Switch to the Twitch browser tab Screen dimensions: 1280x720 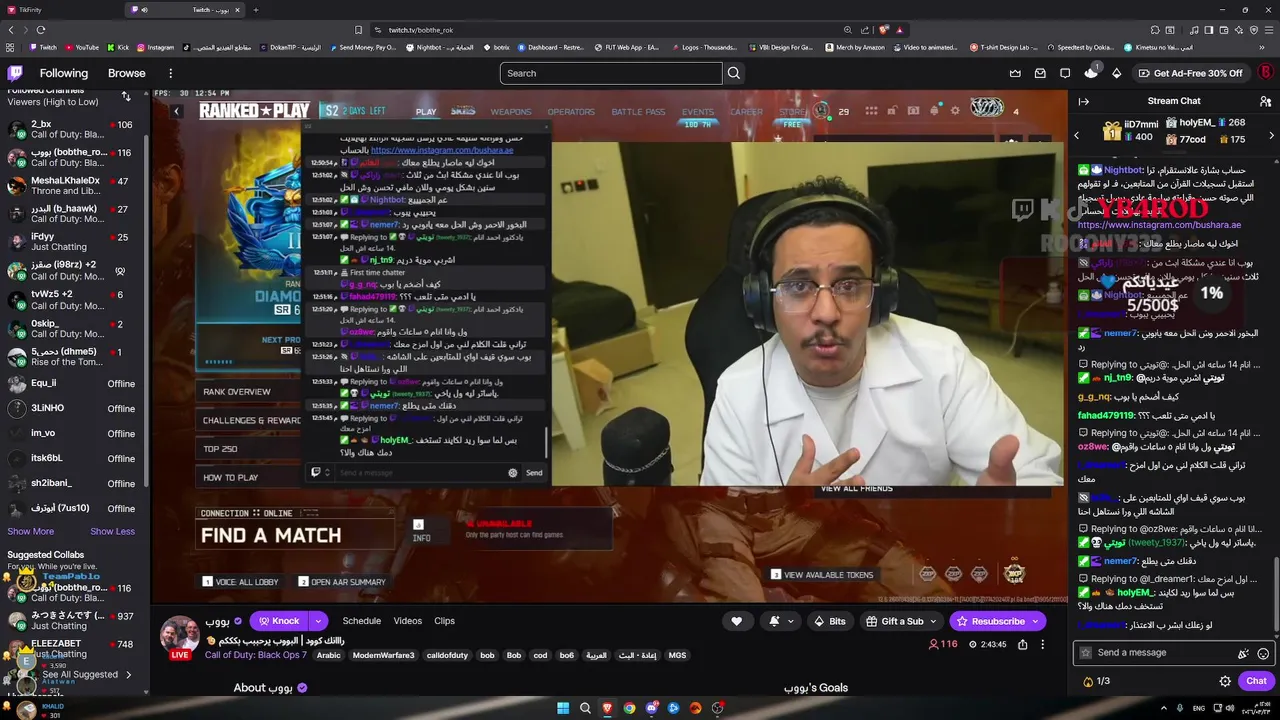click(x=185, y=10)
